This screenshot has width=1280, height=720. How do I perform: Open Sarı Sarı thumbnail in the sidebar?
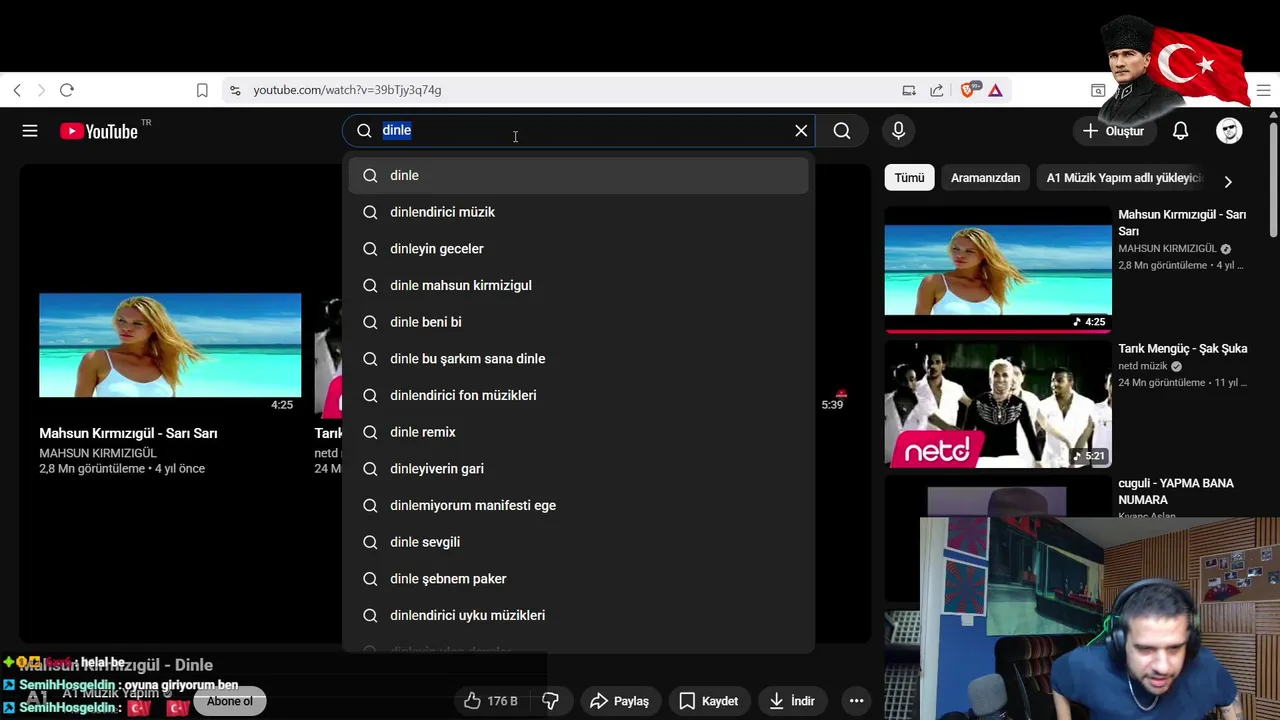point(998,269)
